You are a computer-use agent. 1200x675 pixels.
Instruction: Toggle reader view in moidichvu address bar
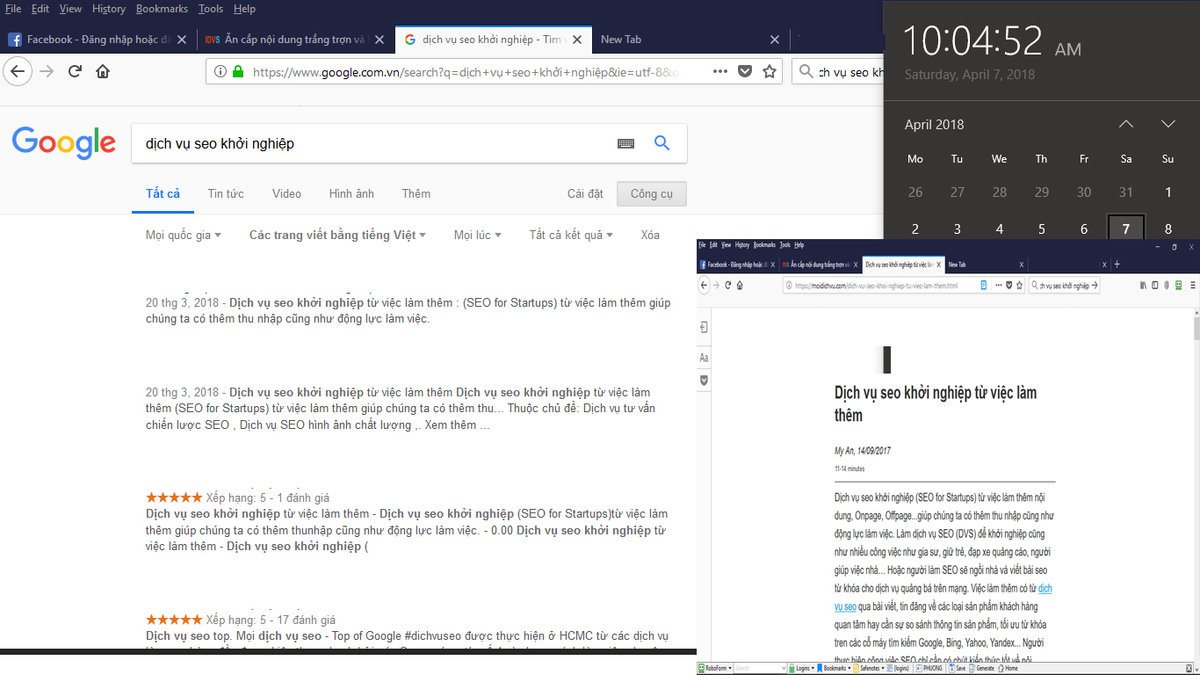click(984, 285)
